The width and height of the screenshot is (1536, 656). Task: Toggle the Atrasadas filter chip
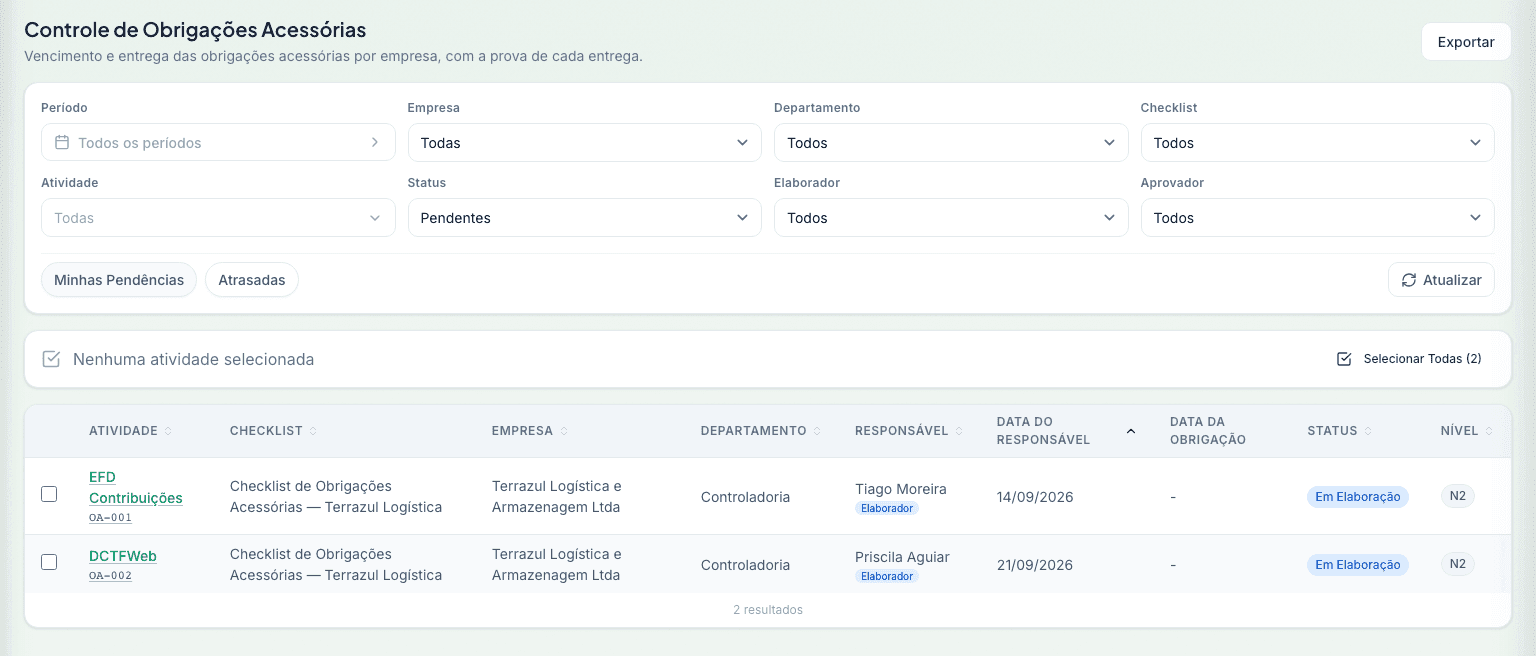[x=252, y=280]
